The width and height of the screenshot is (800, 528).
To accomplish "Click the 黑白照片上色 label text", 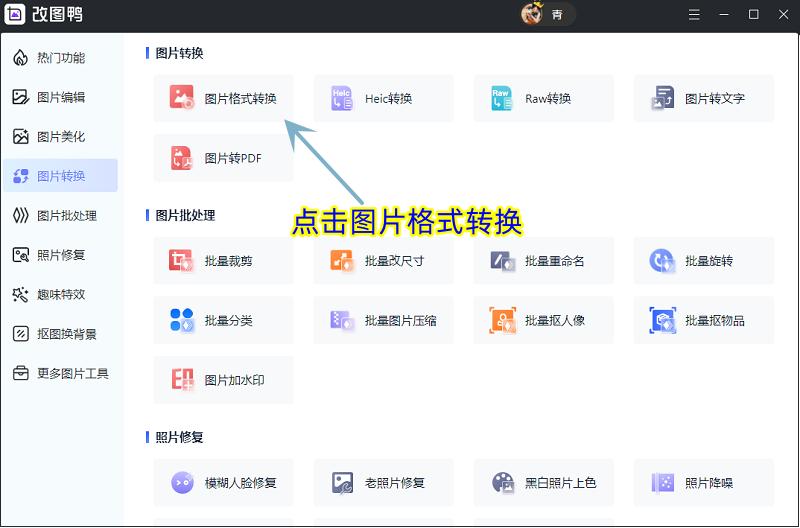I will click(x=560, y=483).
